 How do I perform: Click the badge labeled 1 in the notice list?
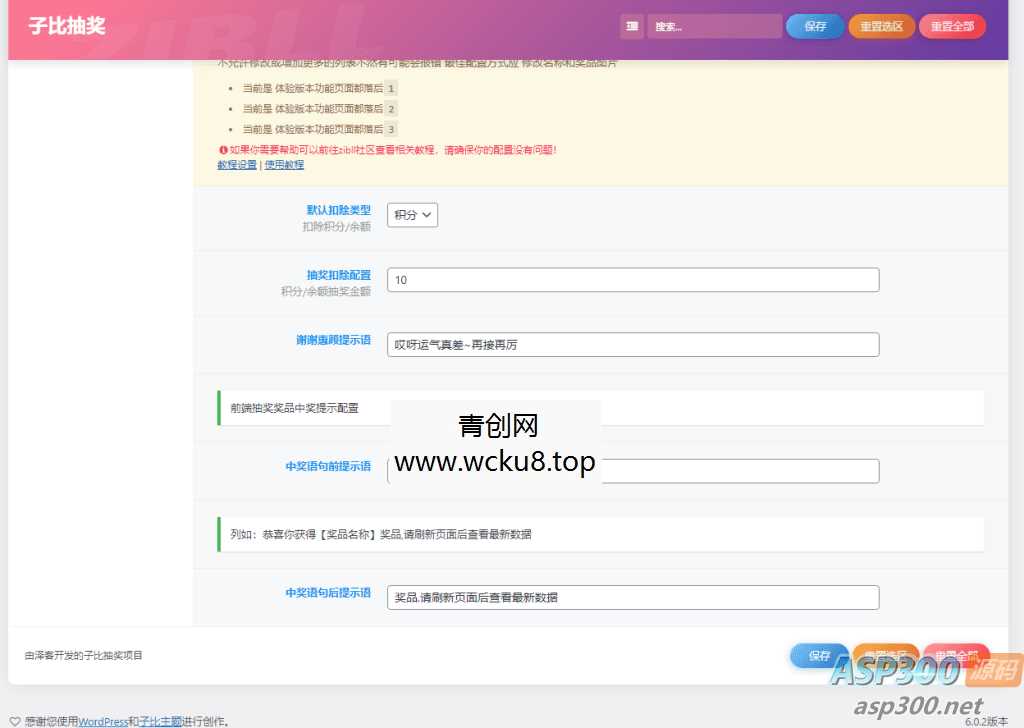390,88
